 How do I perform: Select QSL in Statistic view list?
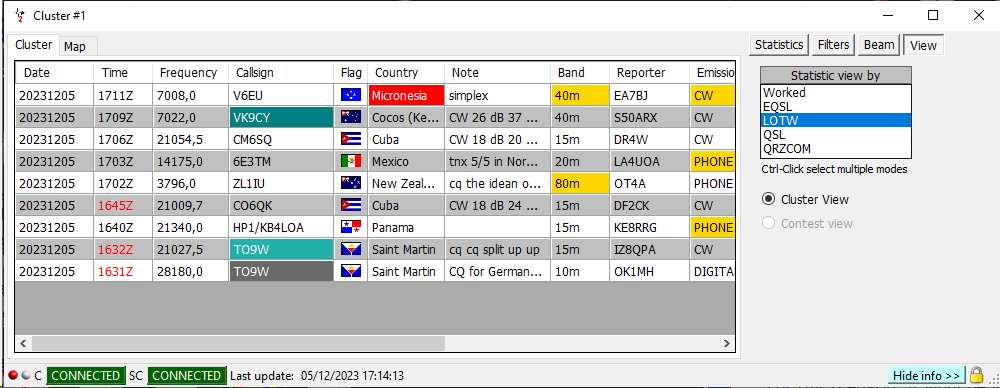pyautogui.click(x=835, y=135)
